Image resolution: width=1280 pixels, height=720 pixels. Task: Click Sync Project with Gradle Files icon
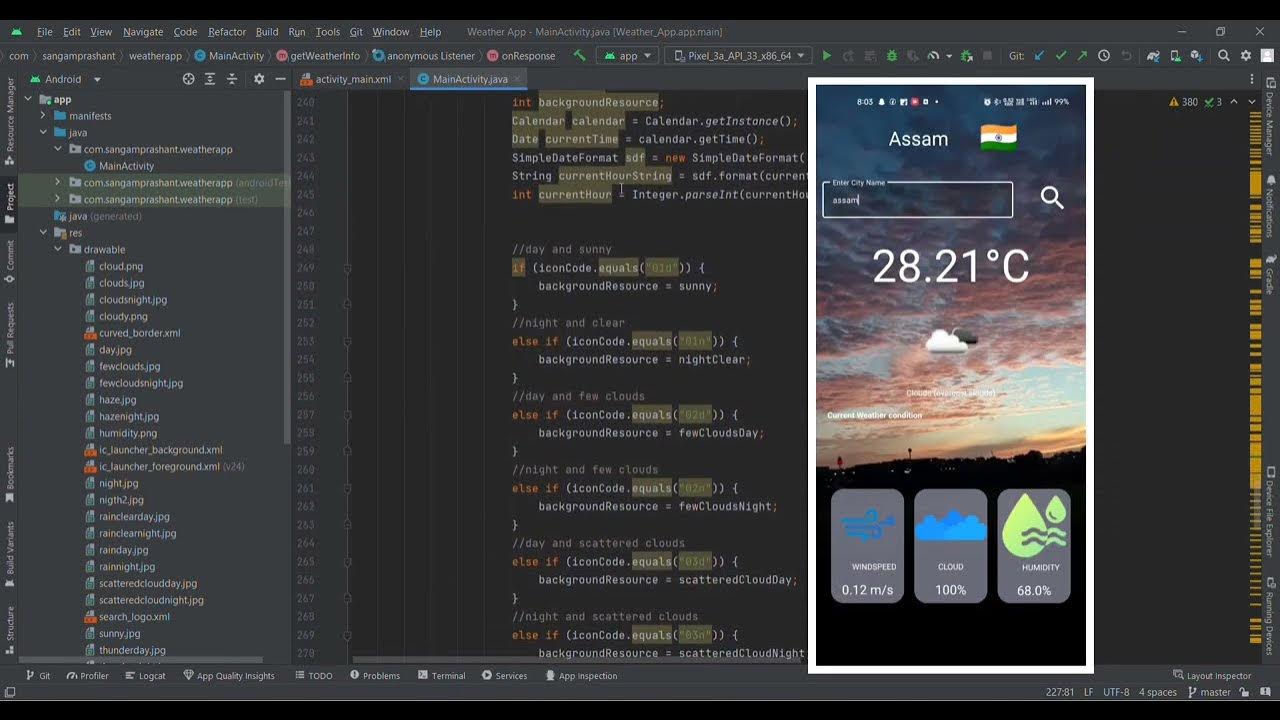tap(1153, 56)
